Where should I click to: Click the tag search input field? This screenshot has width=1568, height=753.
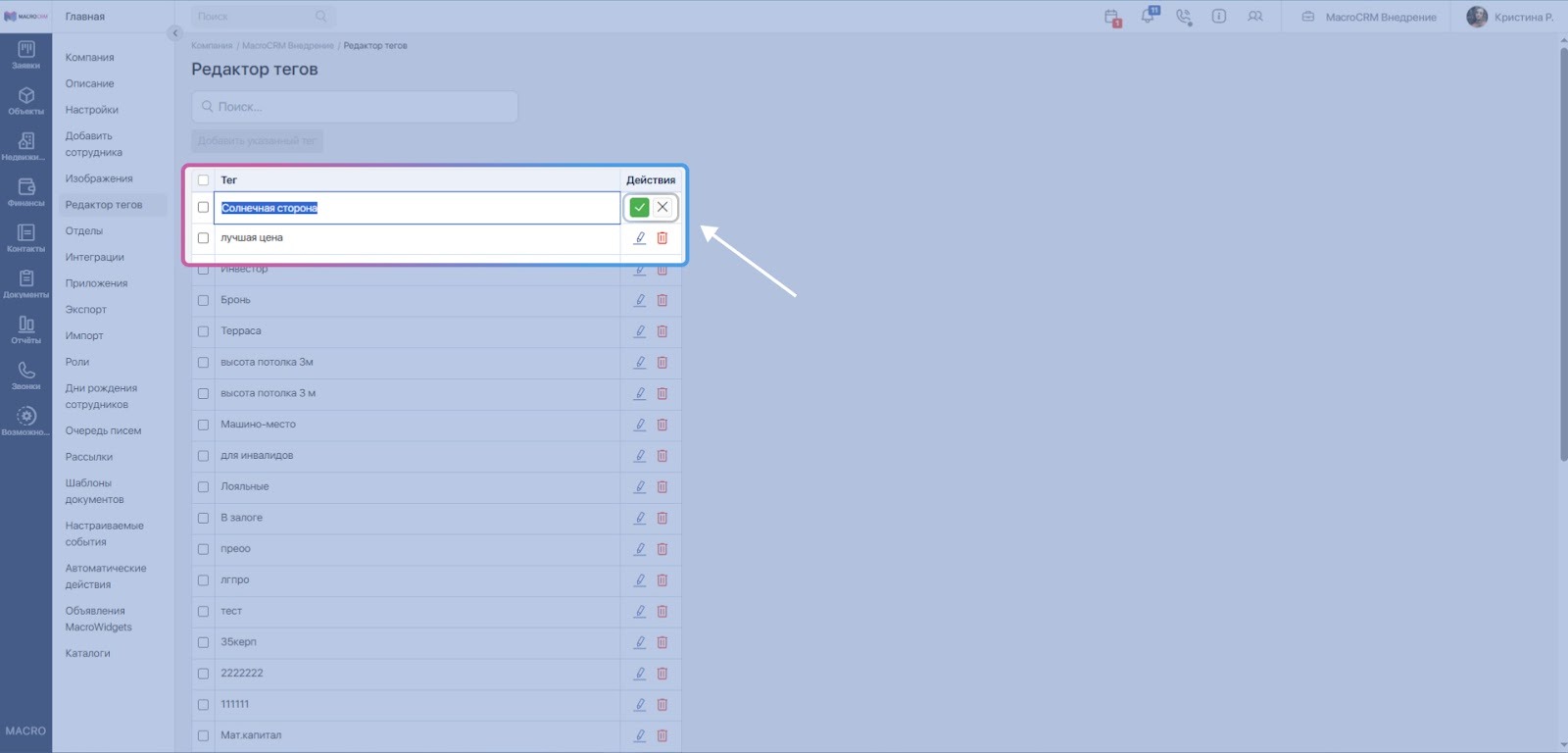355,107
